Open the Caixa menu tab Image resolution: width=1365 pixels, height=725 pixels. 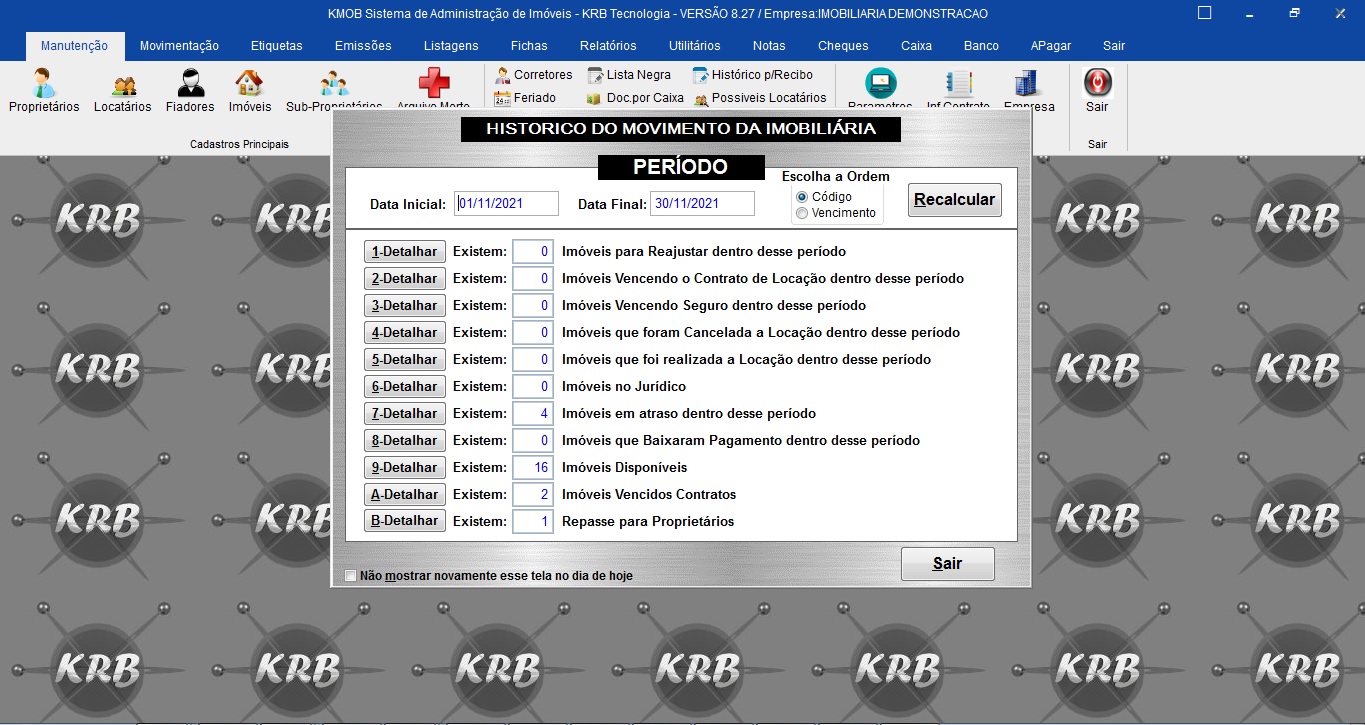coord(916,46)
